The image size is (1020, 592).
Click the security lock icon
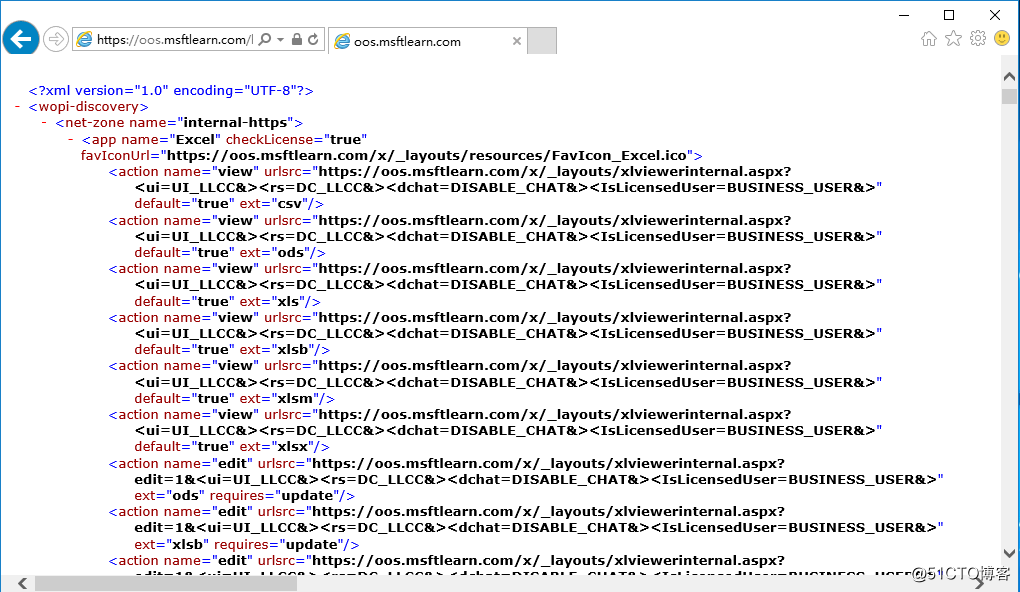click(x=297, y=39)
